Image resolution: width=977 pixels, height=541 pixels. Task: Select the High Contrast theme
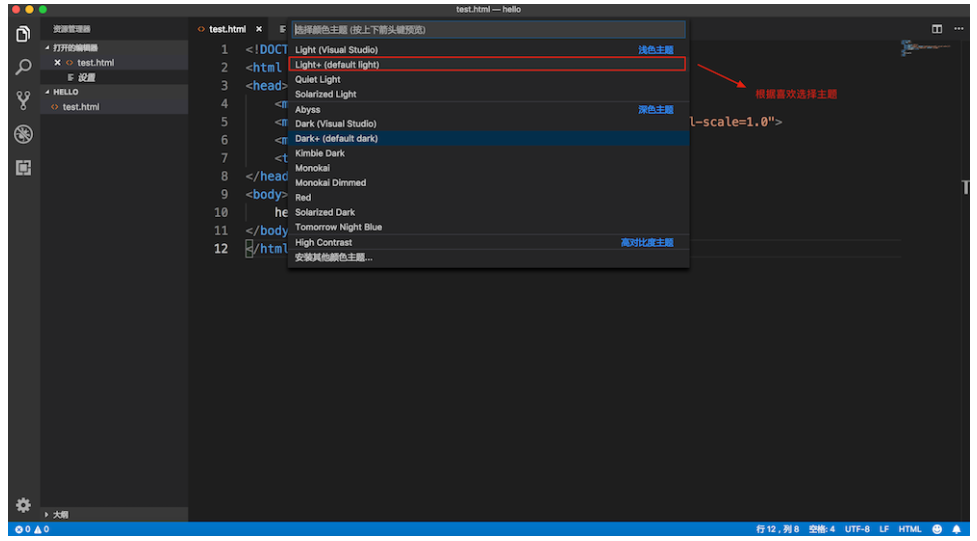click(x=488, y=242)
